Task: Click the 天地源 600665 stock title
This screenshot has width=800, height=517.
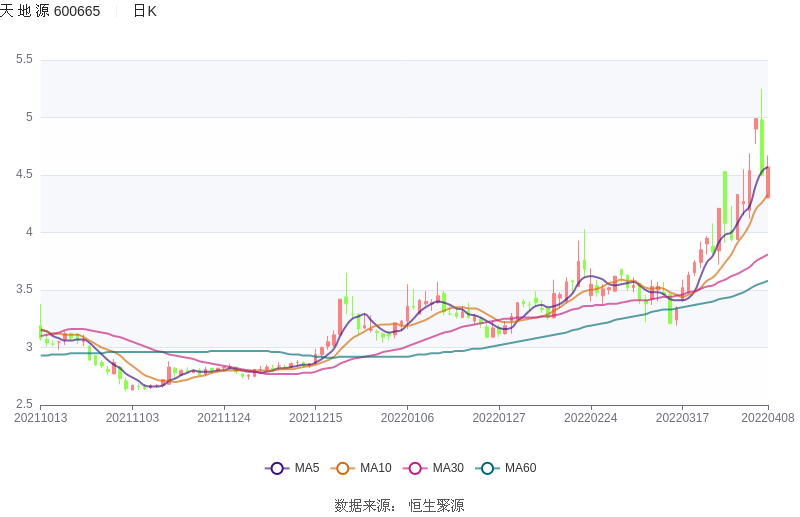Action: 50,11
